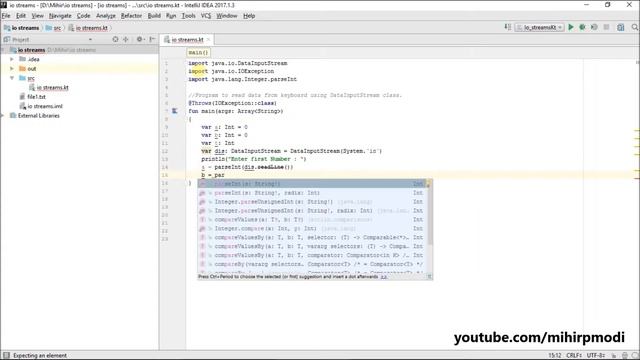
Task: Open the Code menu
Action: pos(83,16)
